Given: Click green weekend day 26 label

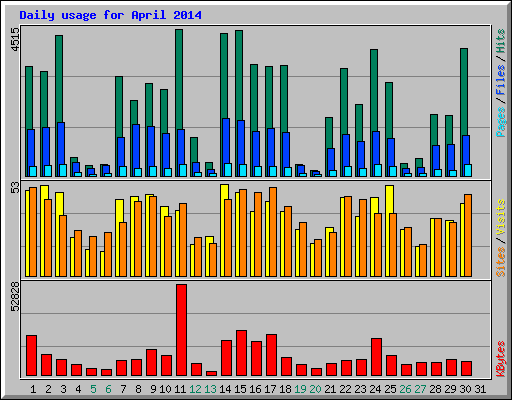Looking at the screenshot, I should tap(405, 389).
